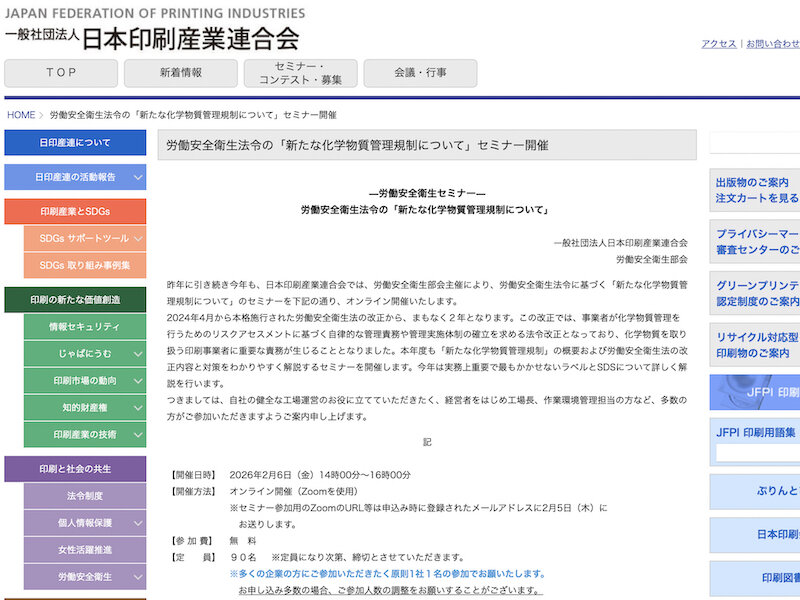The height and width of the screenshot is (600, 800).
Task: Go to the 新着情報 navigation tab
Action: pyautogui.click(x=180, y=73)
